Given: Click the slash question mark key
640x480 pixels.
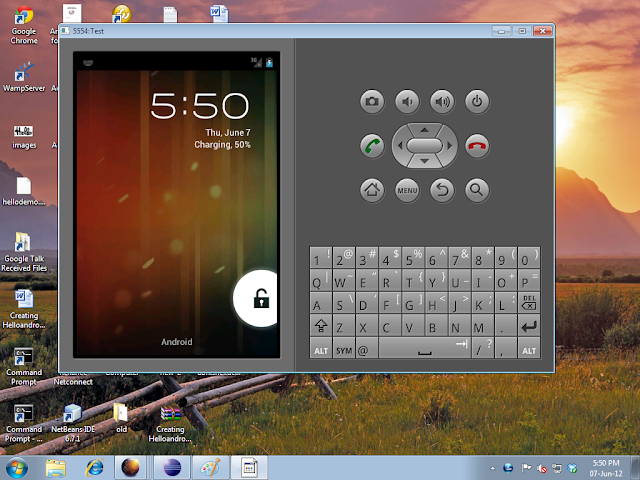Looking at the screenshot, I should [482, 349].
